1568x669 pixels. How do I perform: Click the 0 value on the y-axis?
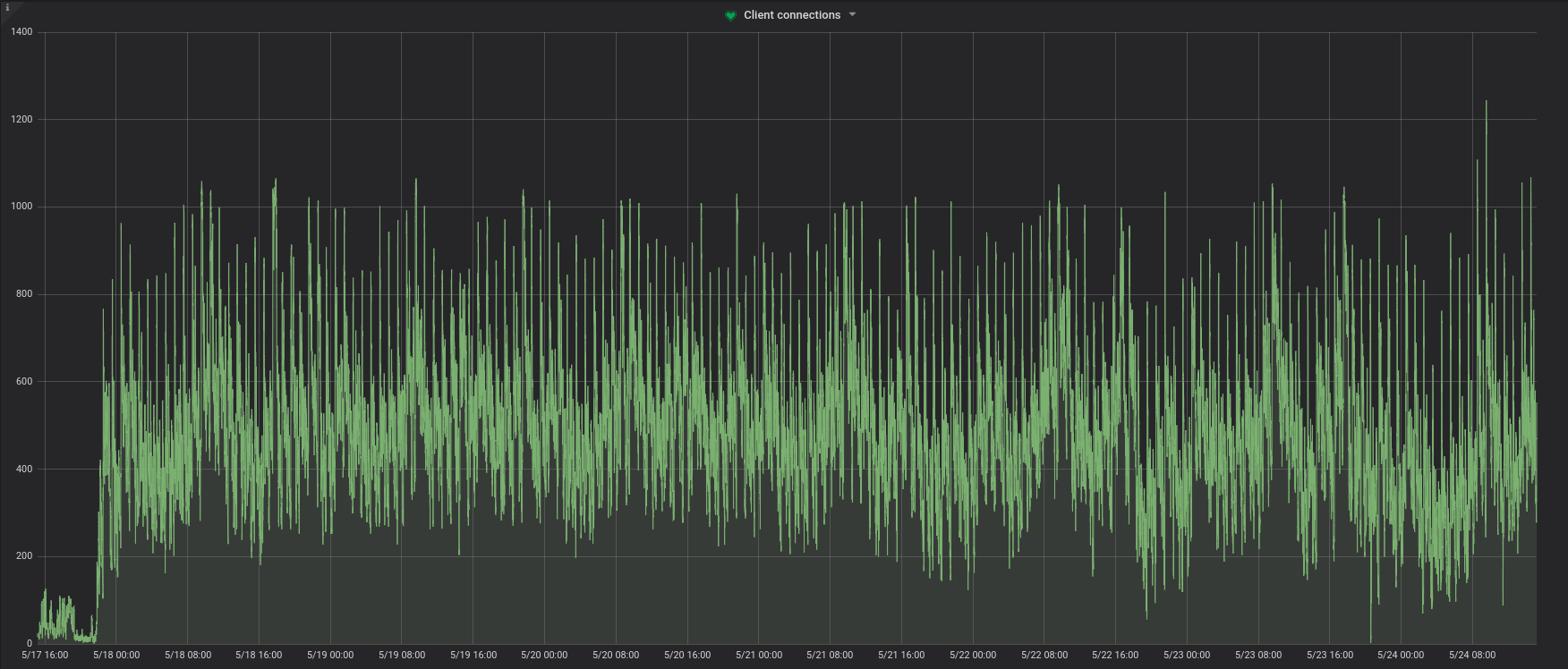pyautogui.click(x=30, y=643)
